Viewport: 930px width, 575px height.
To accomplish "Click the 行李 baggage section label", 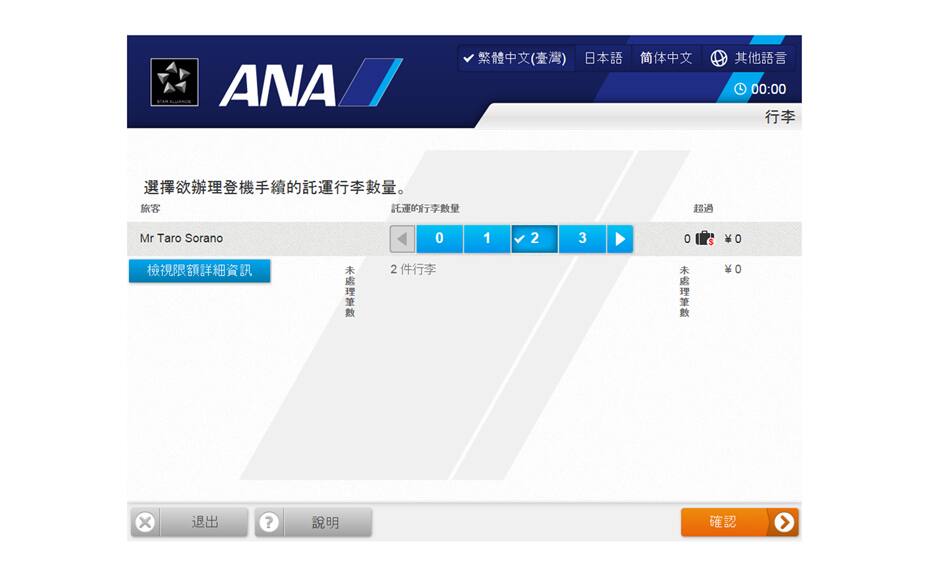I will 779,117.
